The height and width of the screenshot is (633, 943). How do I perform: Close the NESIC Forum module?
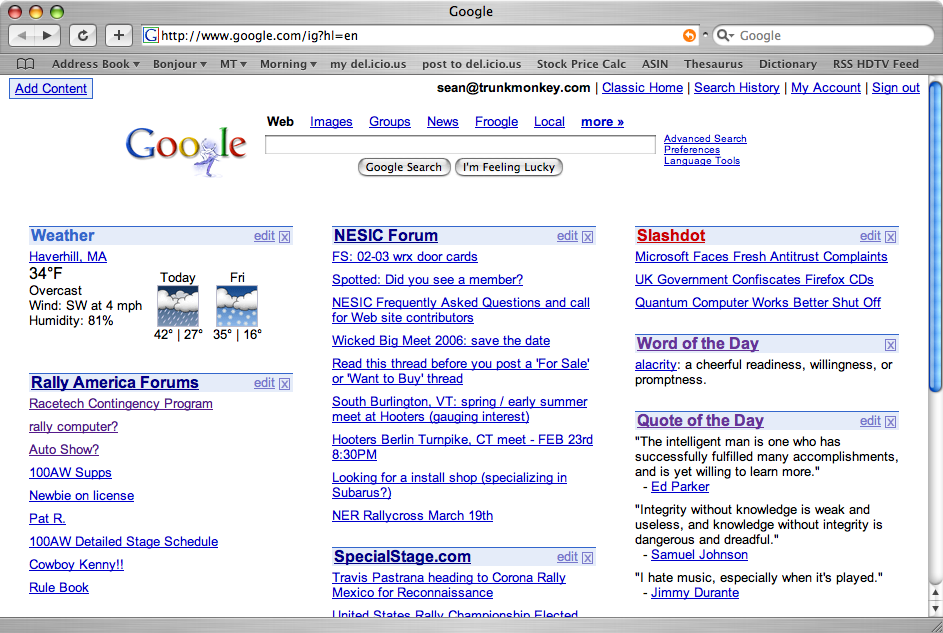[x=588, y=237]
